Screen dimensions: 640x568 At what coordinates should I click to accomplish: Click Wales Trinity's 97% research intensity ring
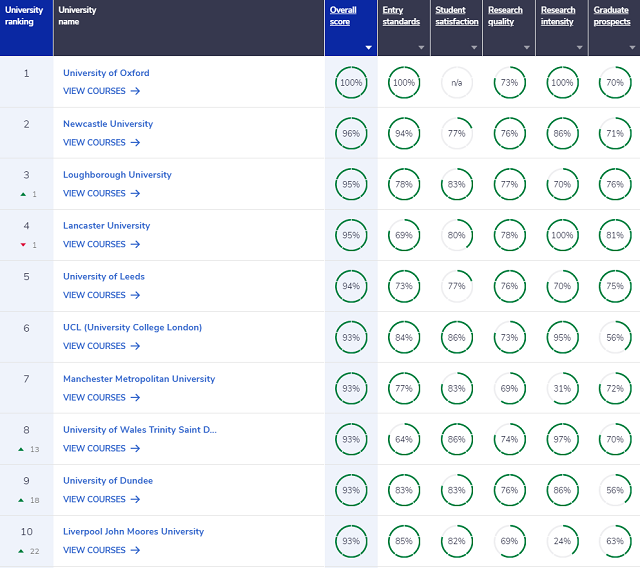[x=562, y=439]
